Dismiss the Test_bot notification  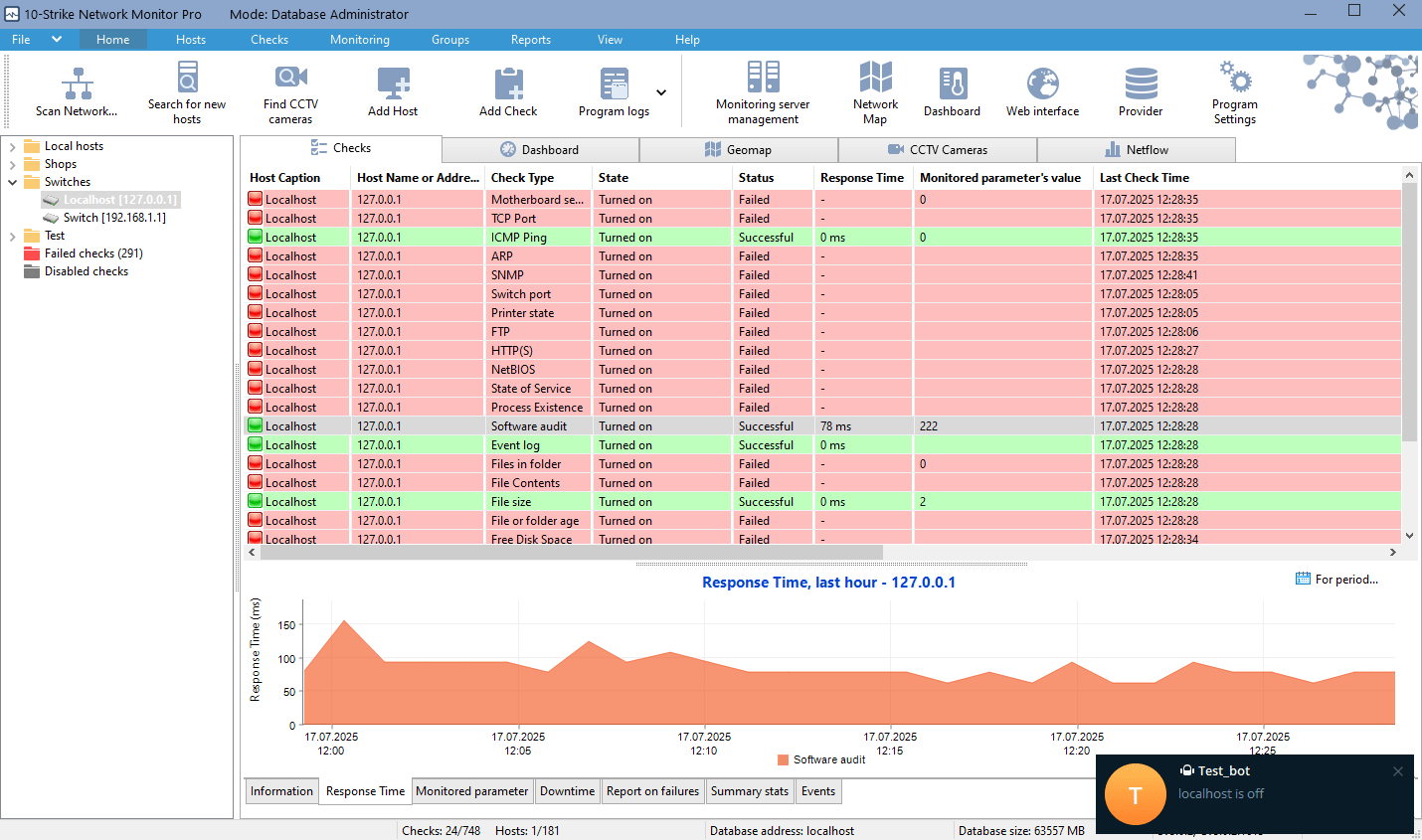[1398, 771]
